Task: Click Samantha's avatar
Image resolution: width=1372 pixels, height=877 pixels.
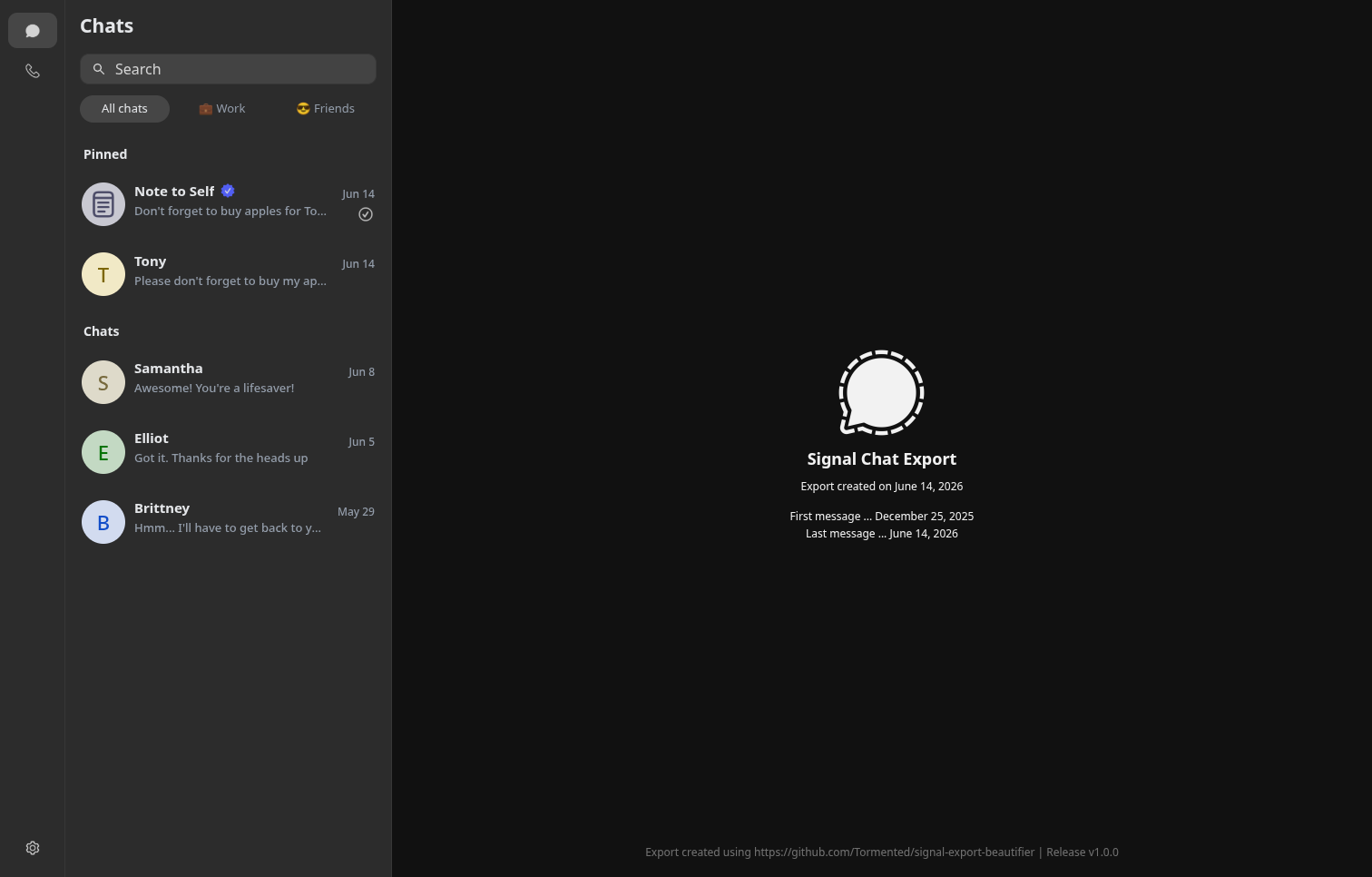Action: [x=103, y=382]
